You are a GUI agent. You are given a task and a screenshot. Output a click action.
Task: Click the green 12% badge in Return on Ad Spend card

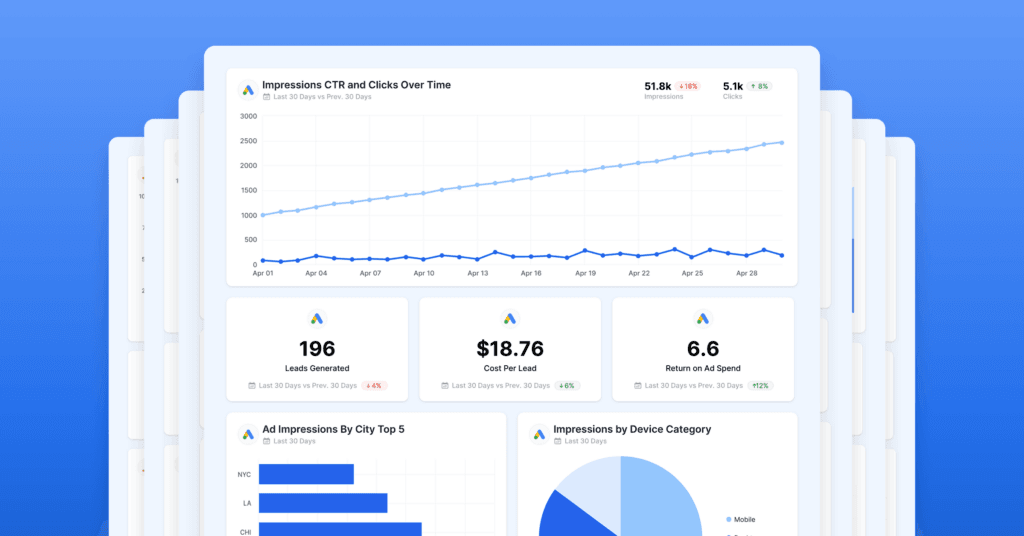click(x=760, y=386)
